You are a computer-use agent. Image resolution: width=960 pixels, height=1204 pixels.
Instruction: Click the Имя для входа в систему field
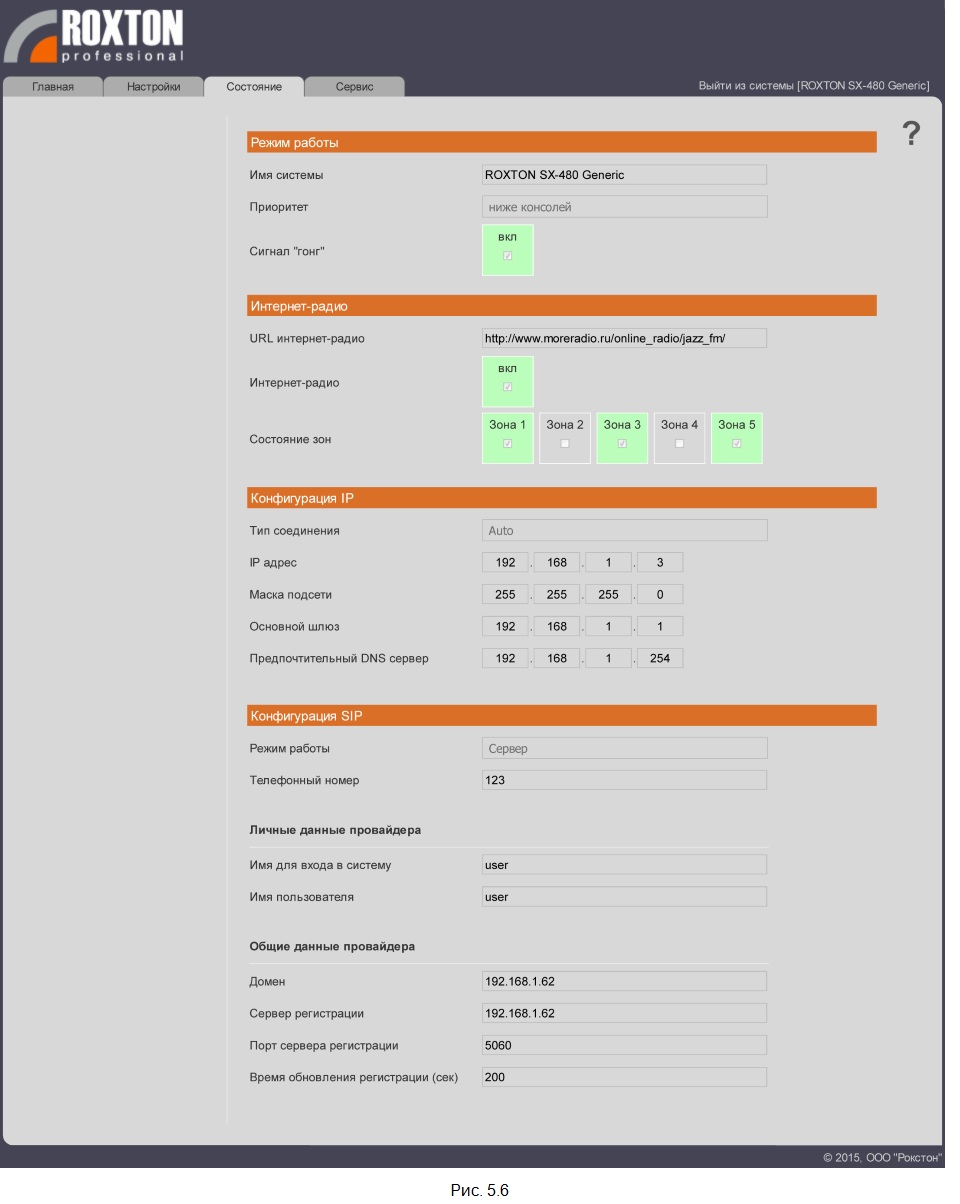[x=624, y=865]
